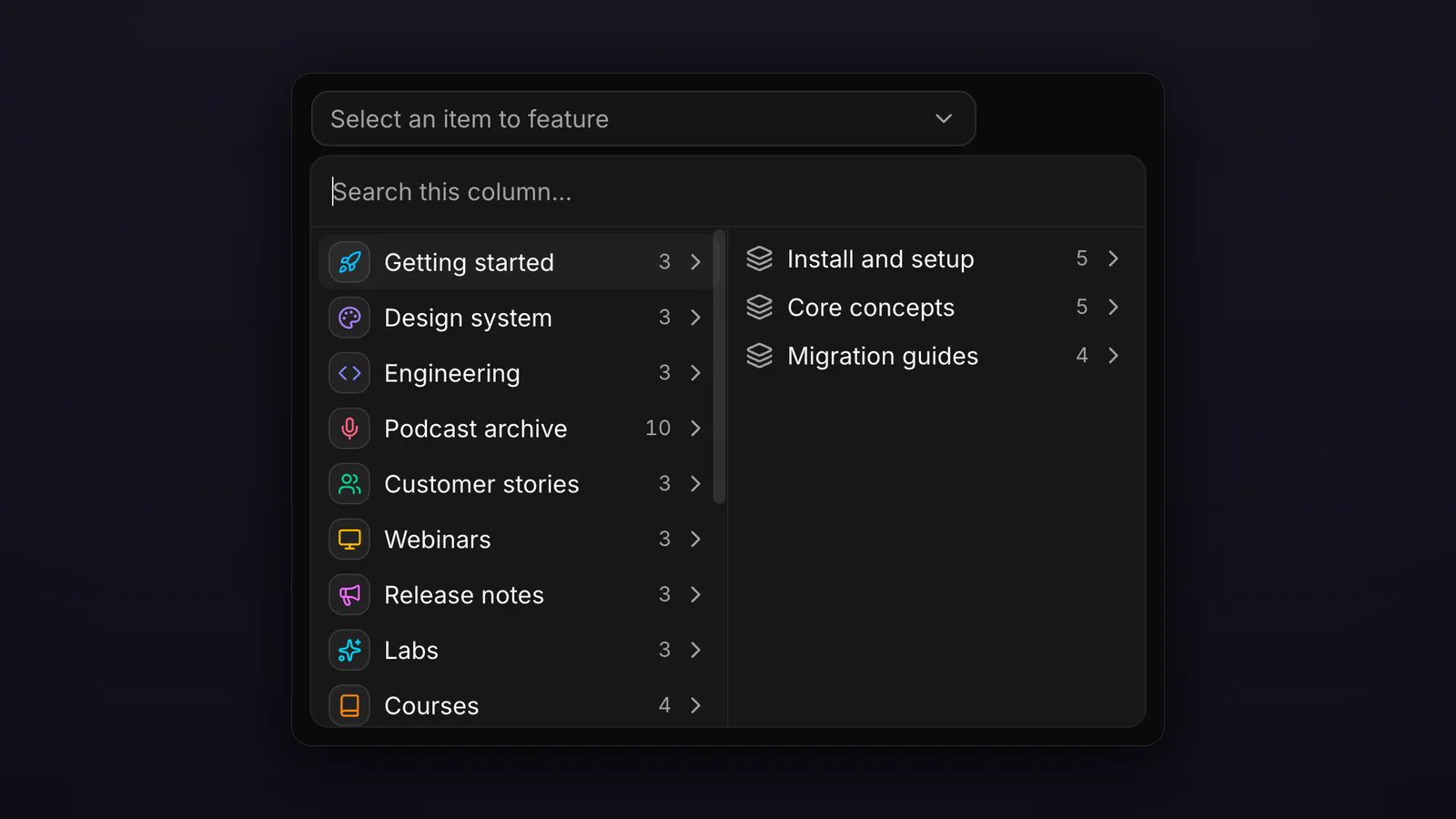Click the rocket icon for Getting started
The width and height of the screenshot is (1456, 819).
coord(349,262)
